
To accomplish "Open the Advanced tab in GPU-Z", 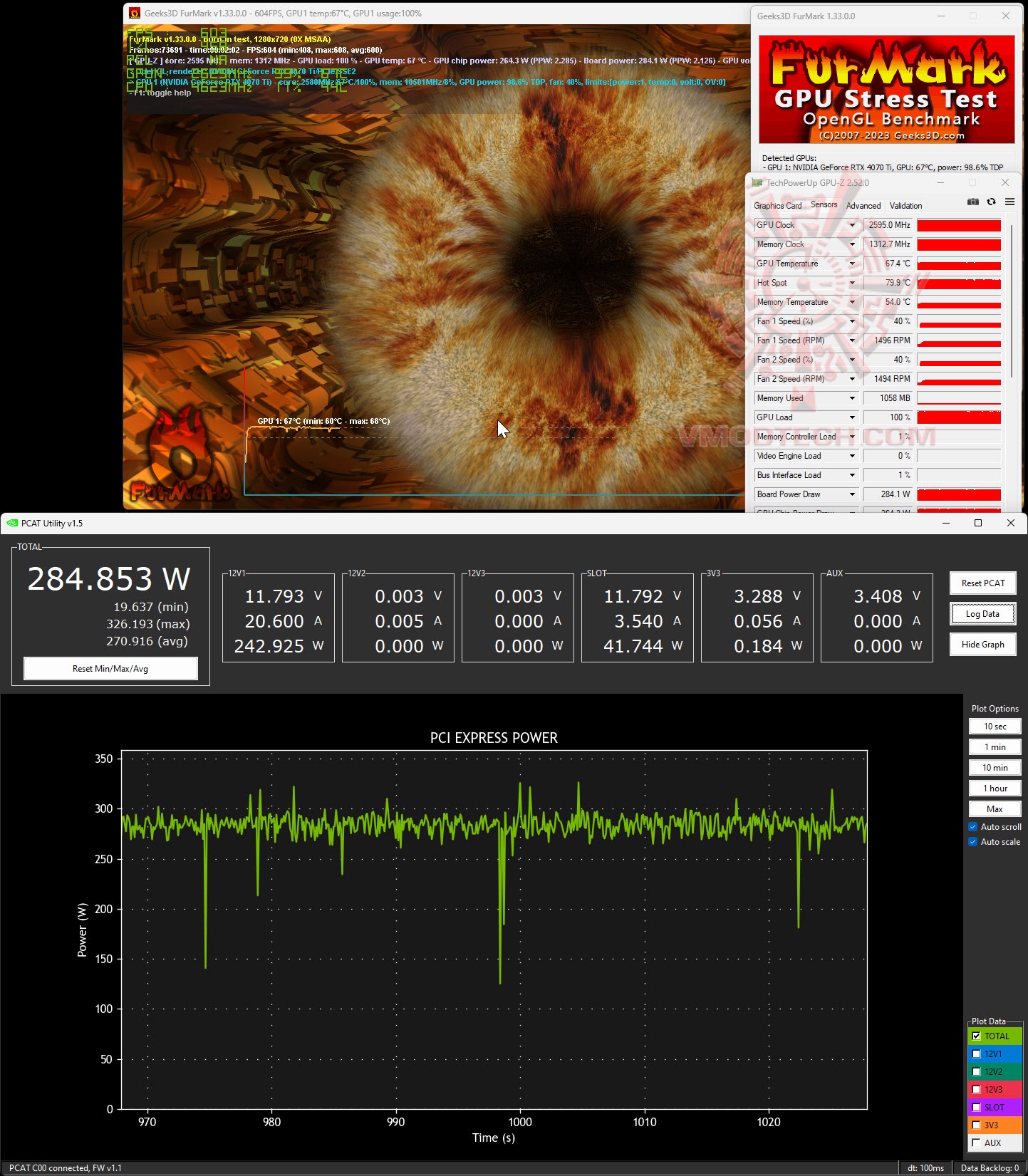I will (x=863, y=206).
